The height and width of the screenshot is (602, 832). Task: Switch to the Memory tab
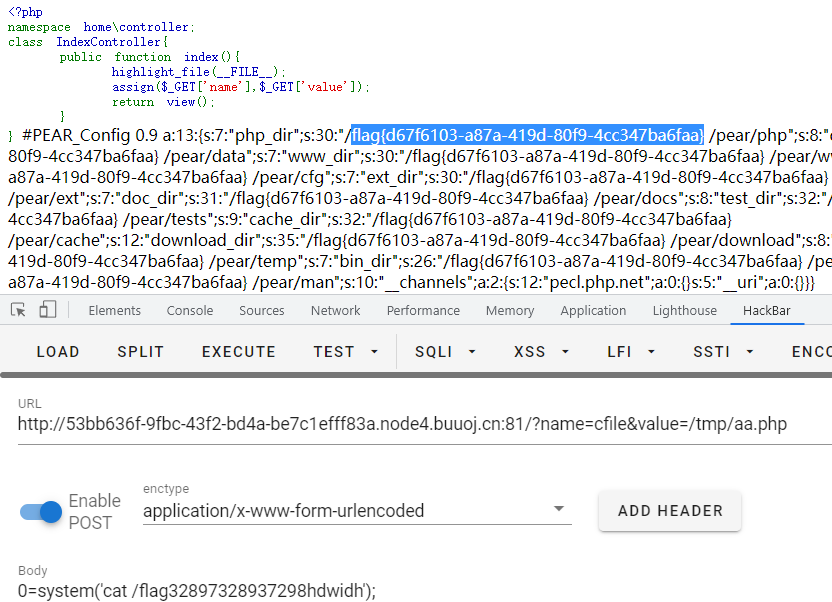pos(510,310)
